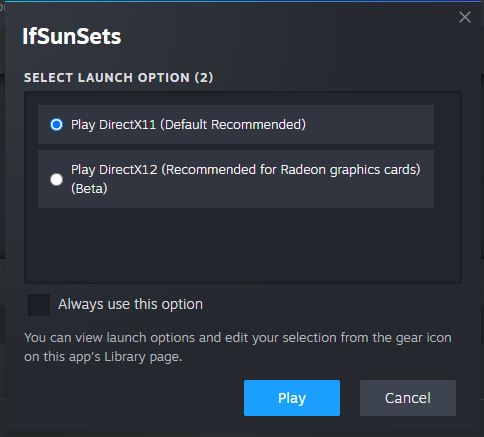The width and height of the screenshot is (484, 437).
Task: Launch the game with the Play button
Action: [x=292, y=398]
